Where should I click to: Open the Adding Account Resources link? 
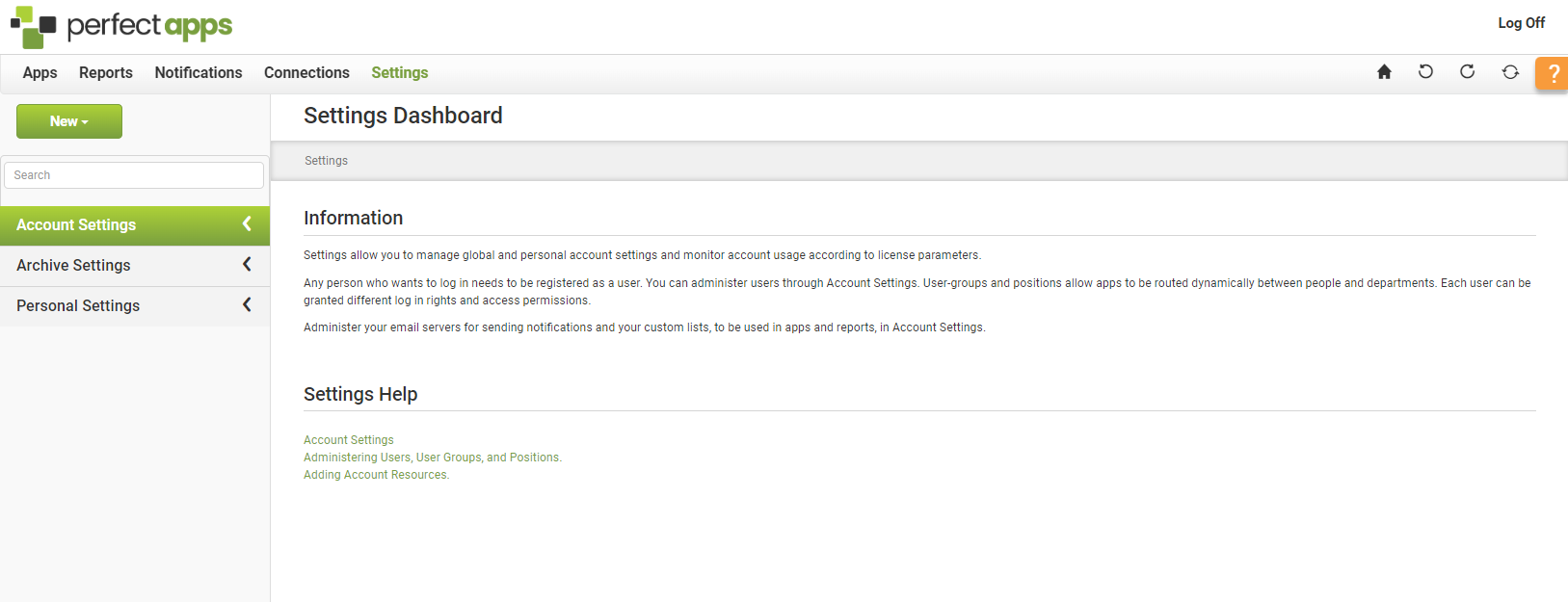(376, 475)
